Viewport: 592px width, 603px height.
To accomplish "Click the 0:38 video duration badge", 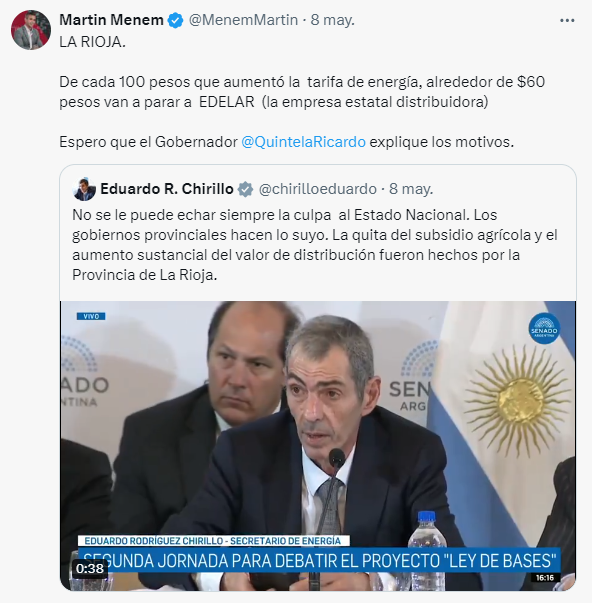I will point(90,568).
